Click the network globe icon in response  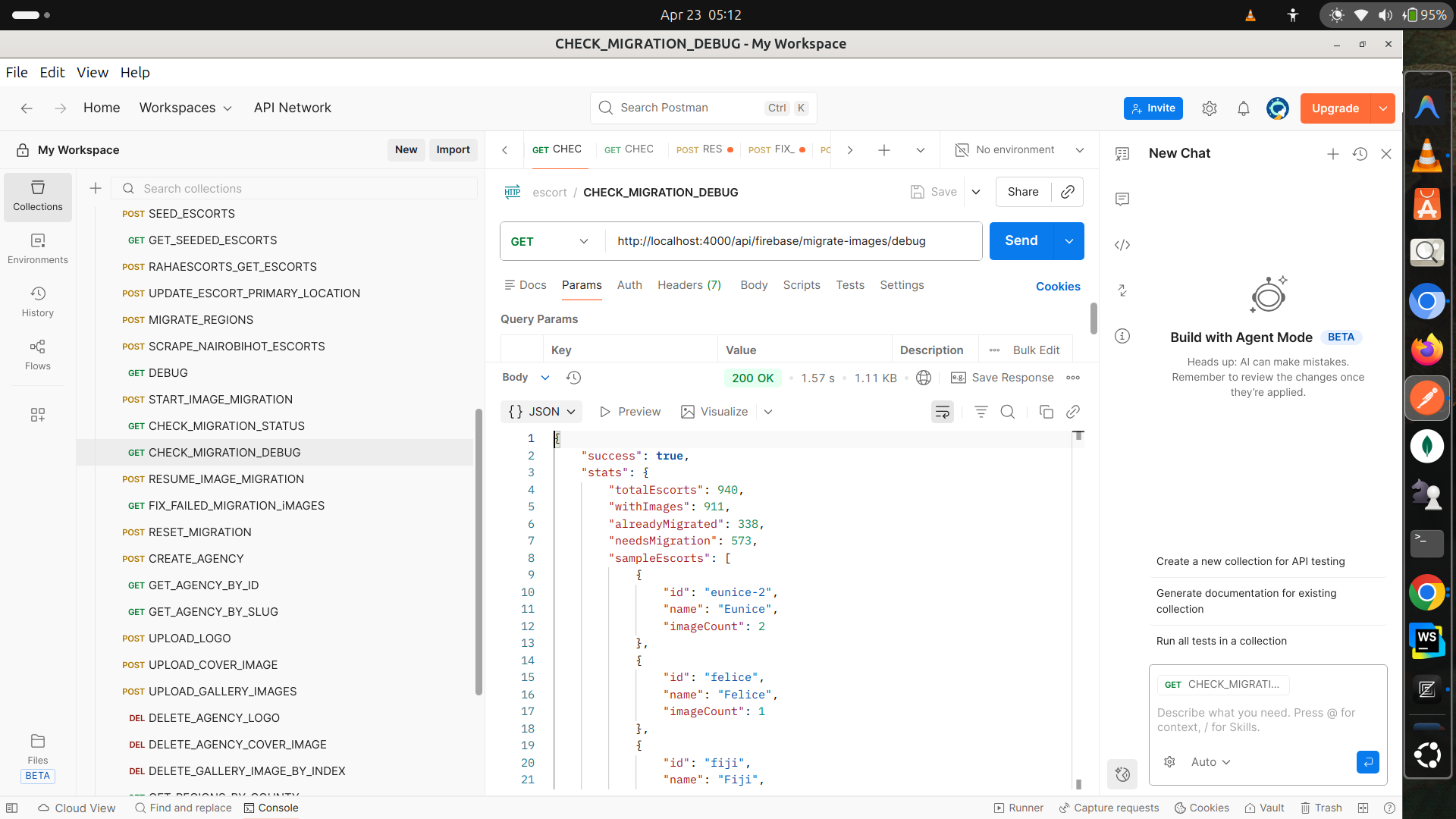point(924,378)
